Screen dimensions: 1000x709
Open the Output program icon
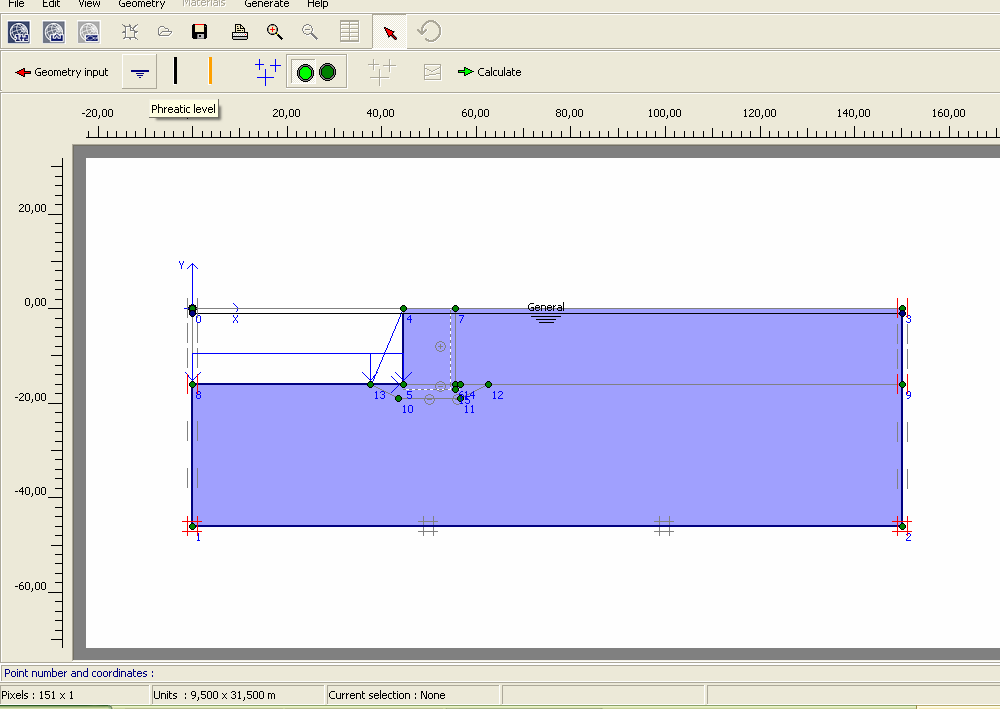coord(54,32)
